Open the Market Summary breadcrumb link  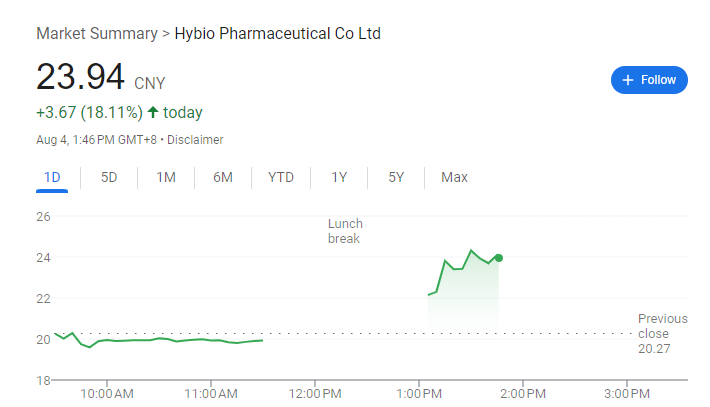96,33
